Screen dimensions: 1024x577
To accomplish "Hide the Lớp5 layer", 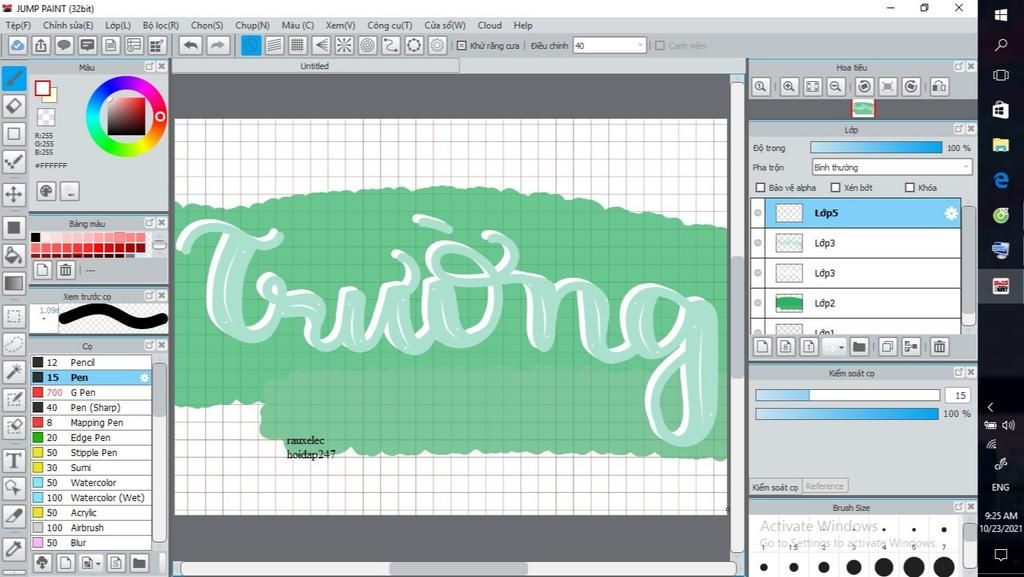I will (758, 213).
